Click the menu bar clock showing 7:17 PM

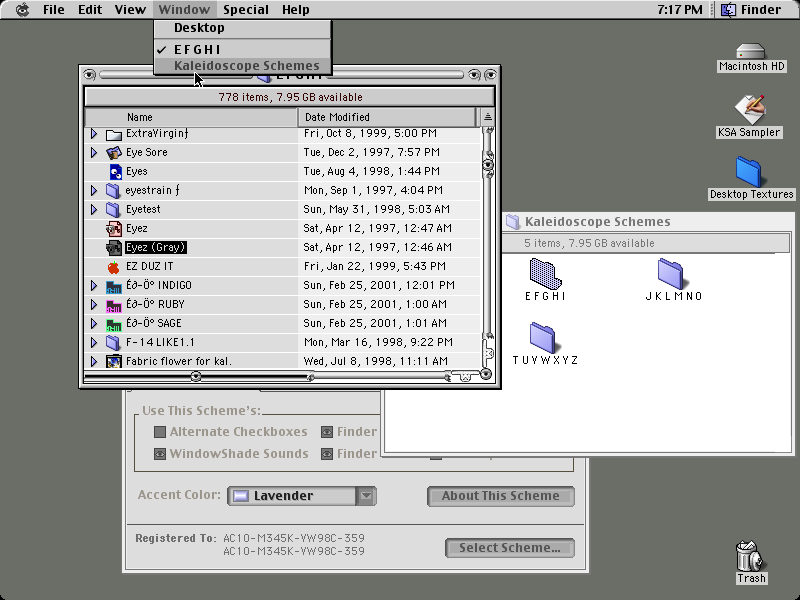[x=679, y=9]
